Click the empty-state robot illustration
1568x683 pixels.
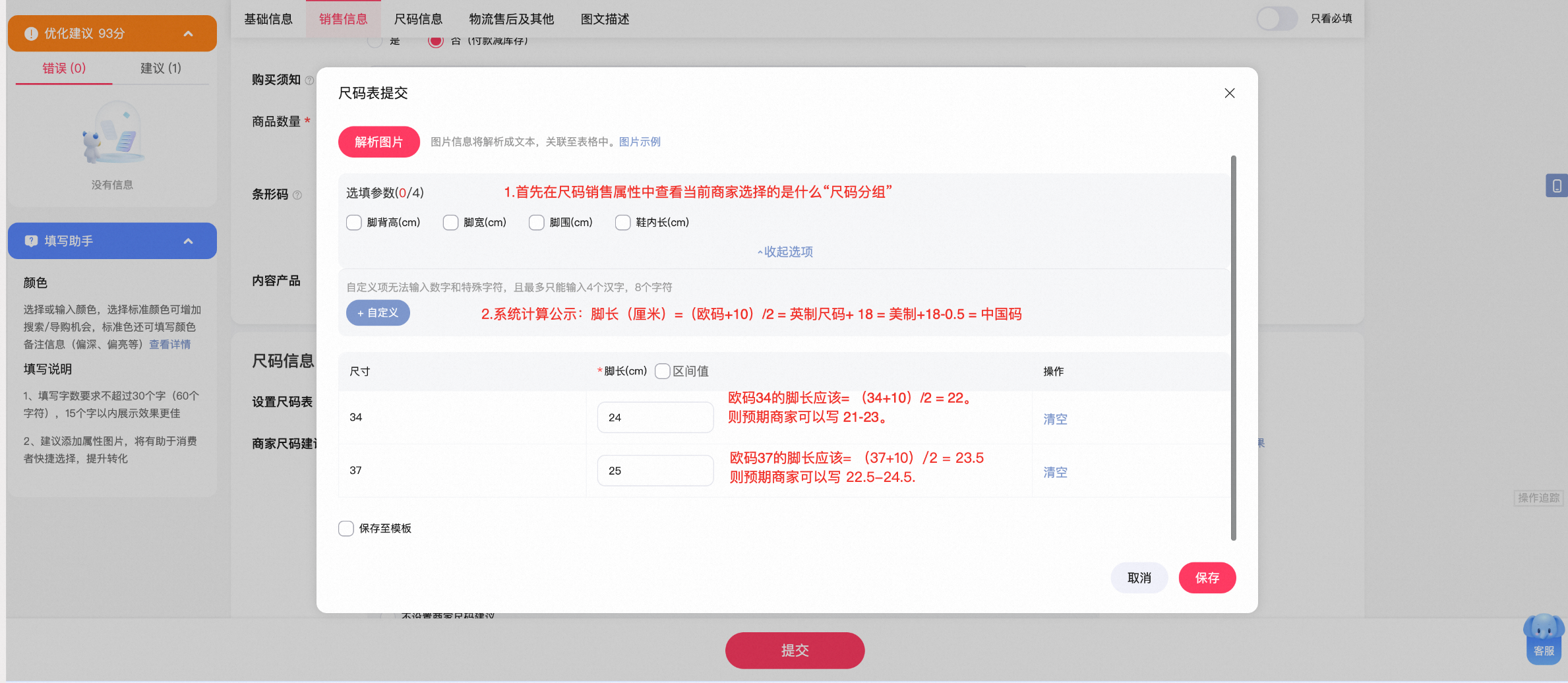(x=113, y=133)
